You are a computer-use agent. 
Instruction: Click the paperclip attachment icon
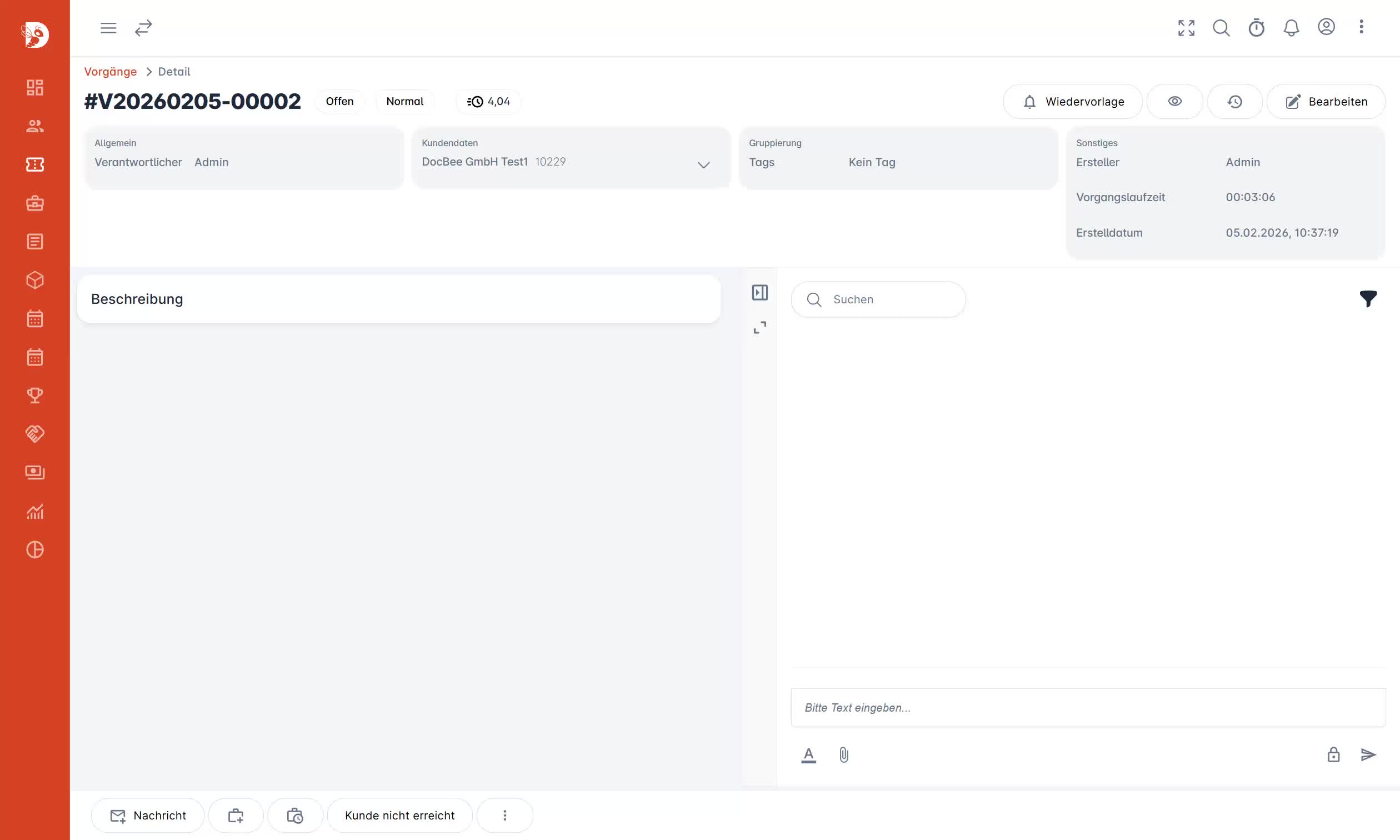843,754
